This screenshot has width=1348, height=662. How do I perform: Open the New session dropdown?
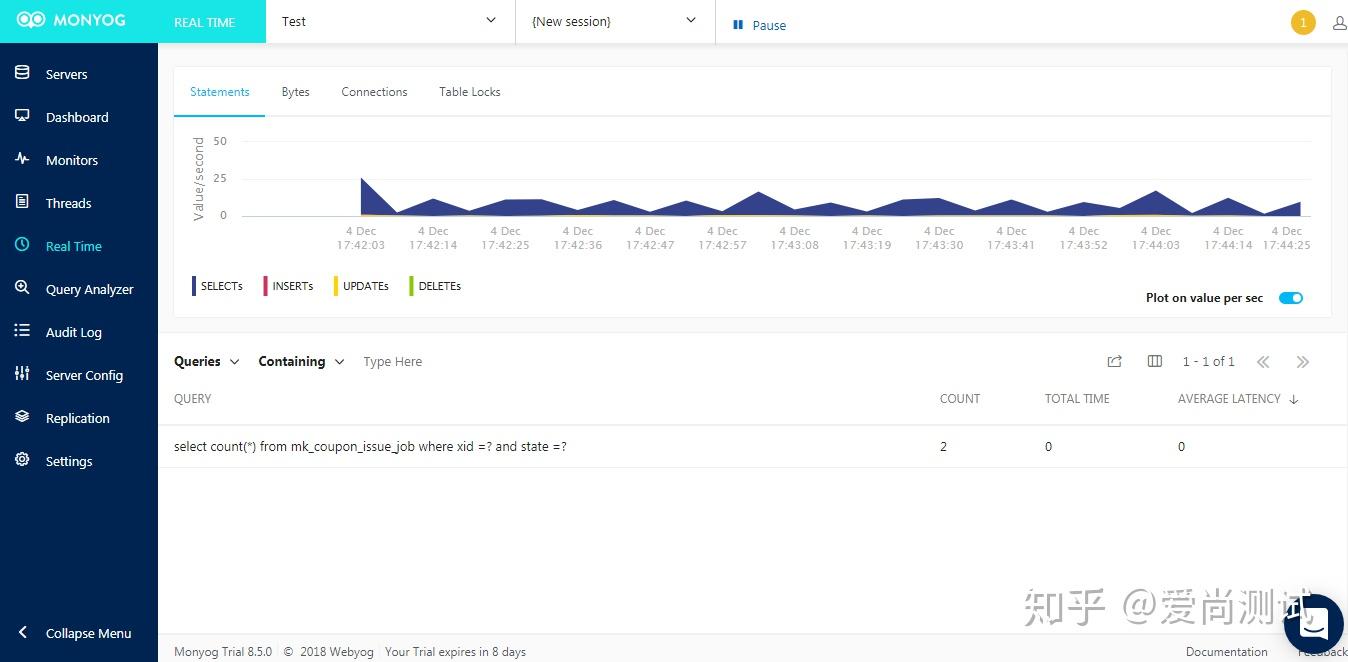click(x=614, y=20)
